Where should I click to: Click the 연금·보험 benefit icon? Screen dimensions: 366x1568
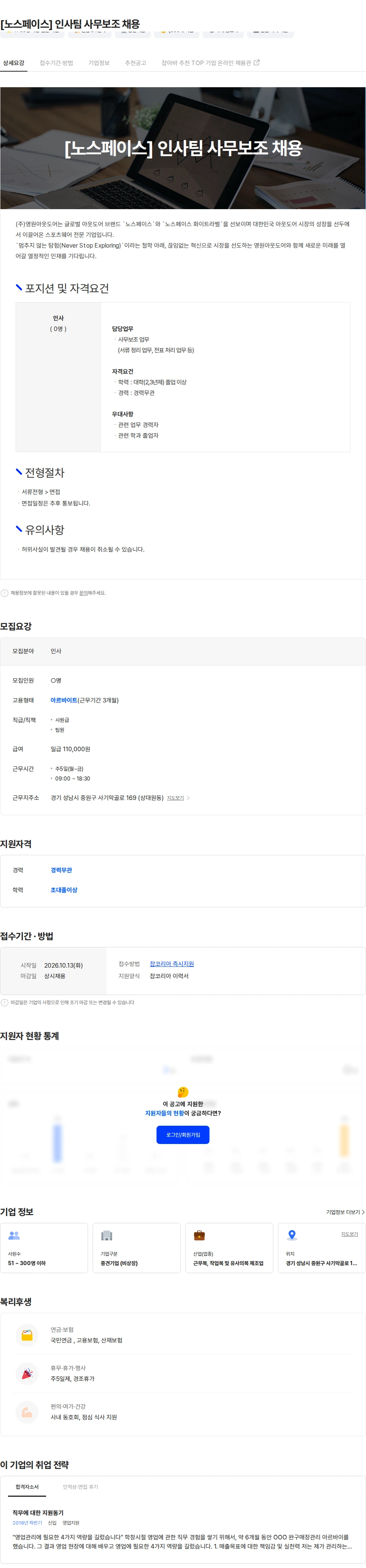[x=27, y=1335]
